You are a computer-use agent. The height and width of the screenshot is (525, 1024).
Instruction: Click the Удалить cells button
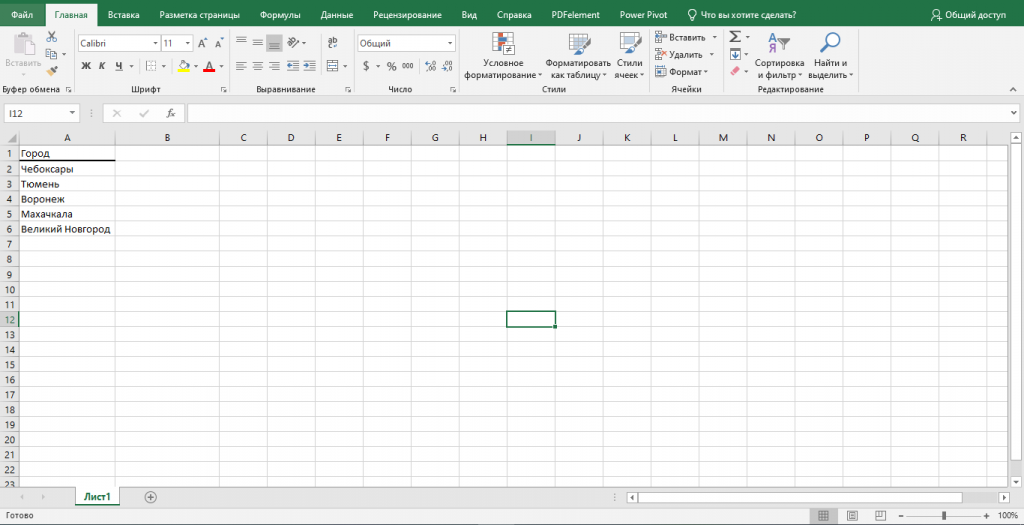coord(679,54)
